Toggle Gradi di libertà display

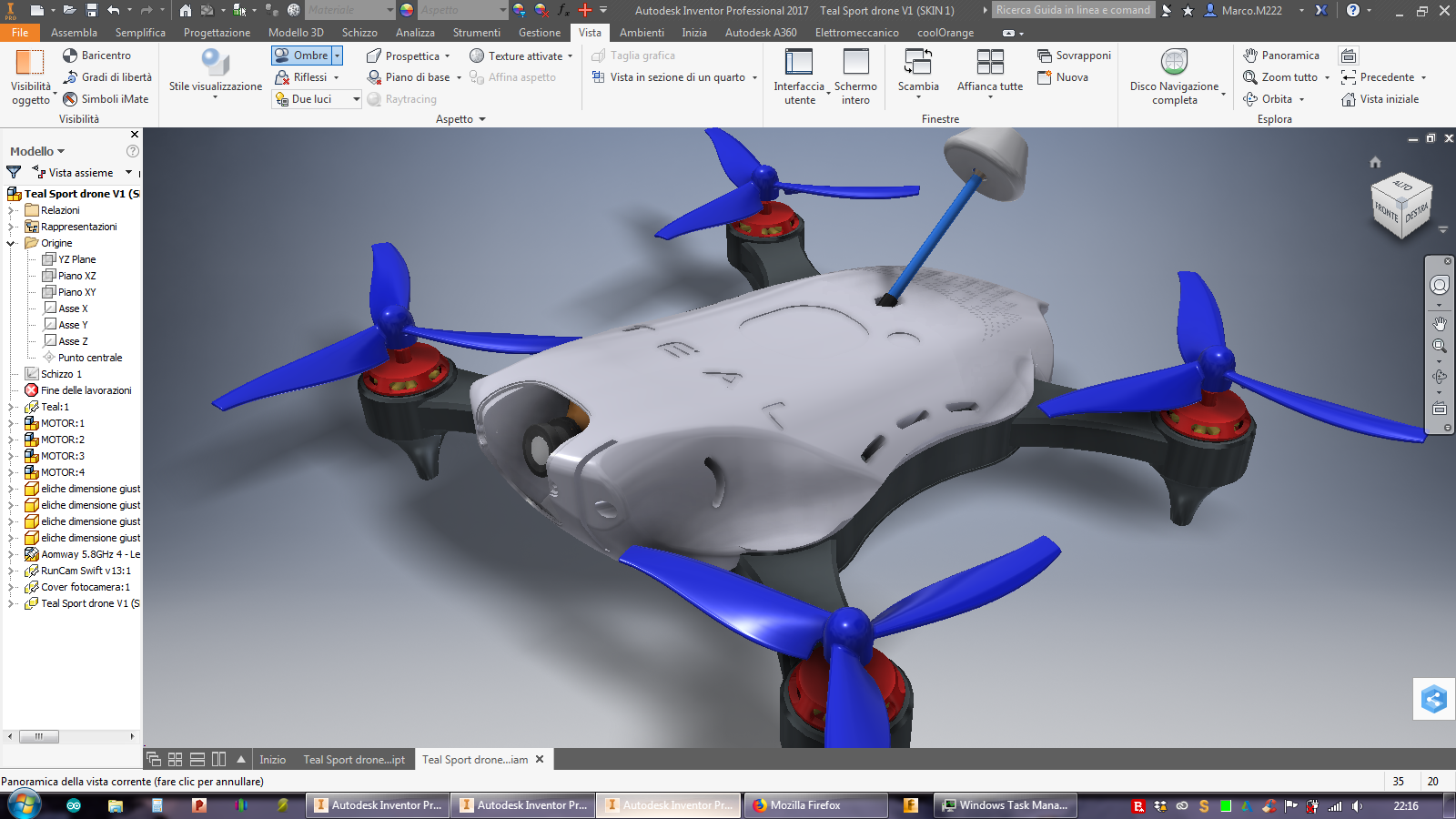[x=107, y=77]
